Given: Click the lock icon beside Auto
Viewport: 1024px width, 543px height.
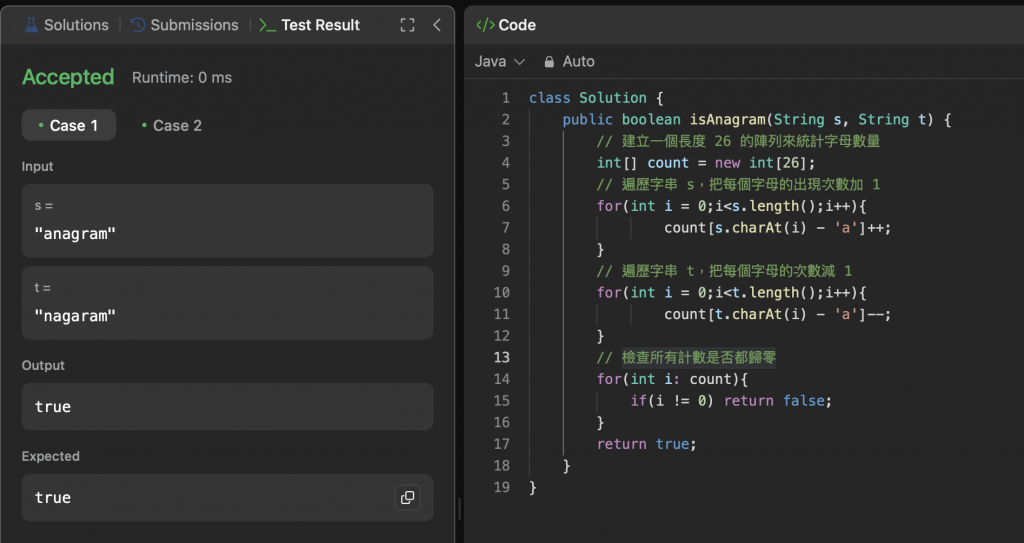Looking at the screenshot, I should pyautogui.click(x=549, y=62).
